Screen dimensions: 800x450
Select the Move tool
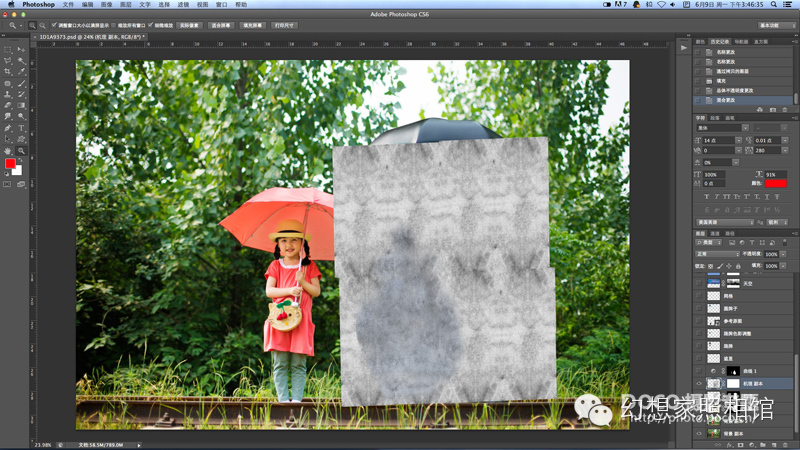(21, 49)
